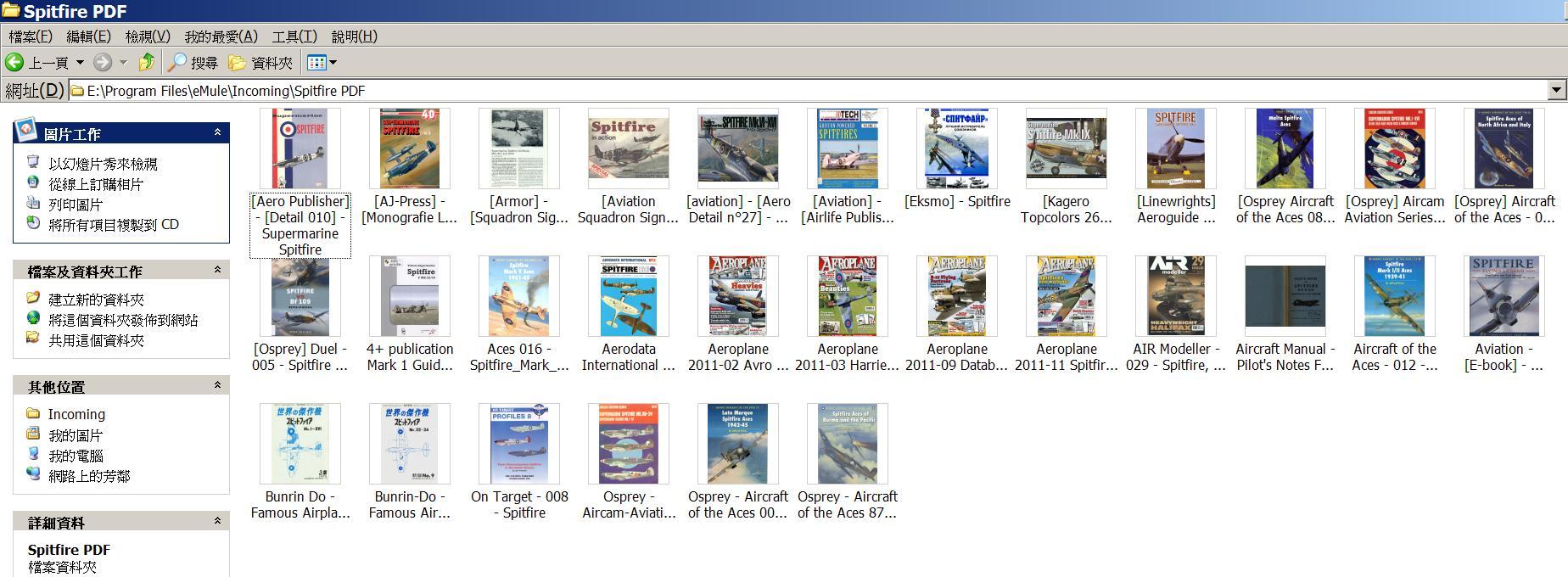Select the Osprey Duel 005 Spitfire thumbnail
1568x577 pixels.
coord(300,296)
